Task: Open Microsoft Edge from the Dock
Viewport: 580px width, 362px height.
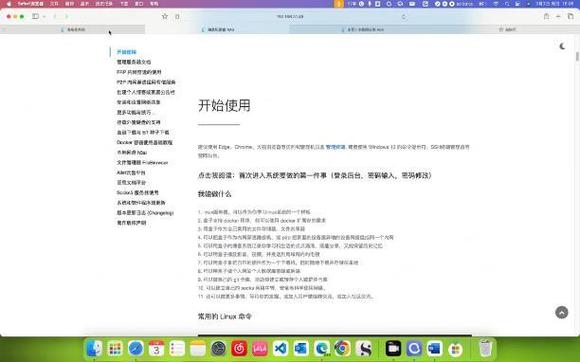Action: (322, 348)
